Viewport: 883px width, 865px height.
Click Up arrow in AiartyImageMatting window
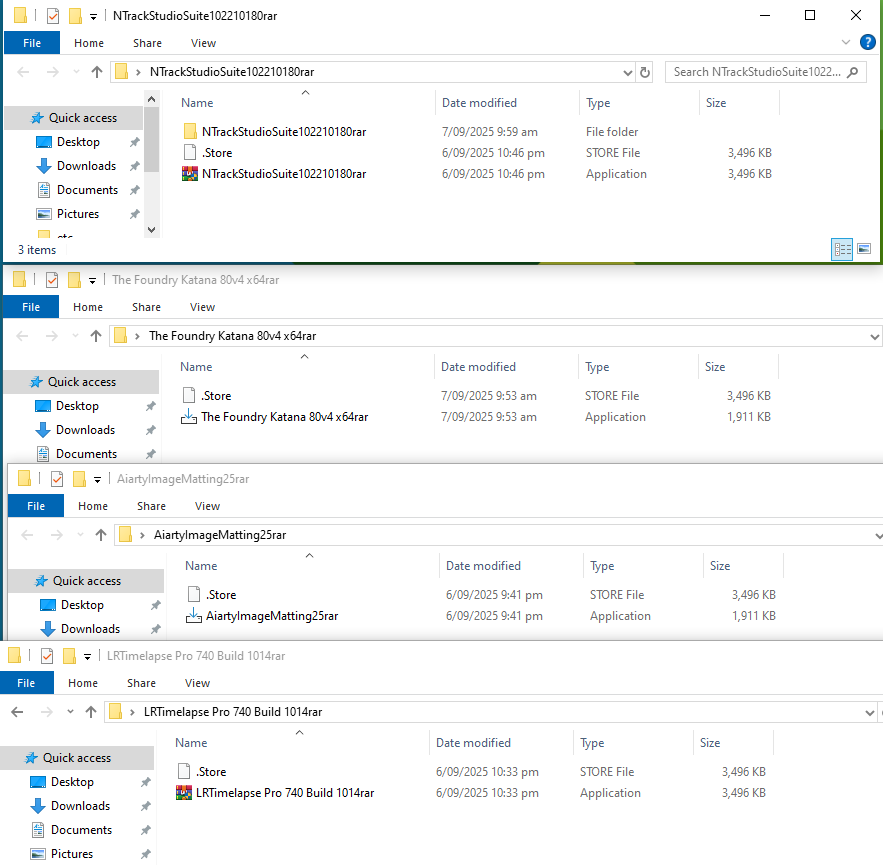(101, 535)
